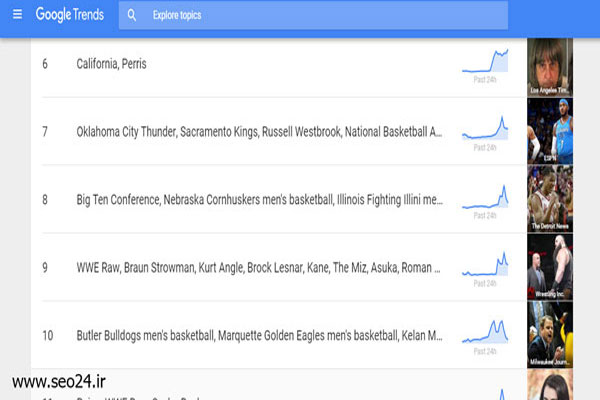Open the Oklahoma City Thunder trending story
600x400 pixels.
click(259, 132)
